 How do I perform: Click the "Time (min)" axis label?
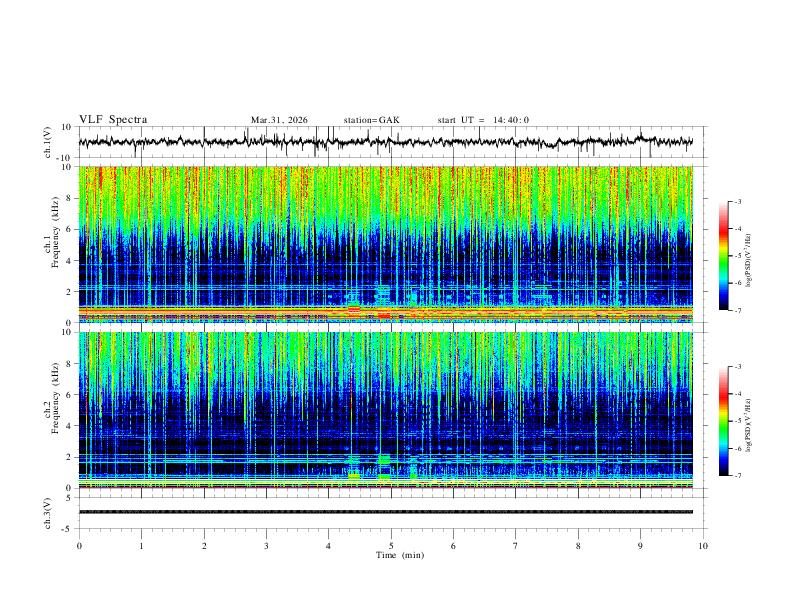[400, 555]
